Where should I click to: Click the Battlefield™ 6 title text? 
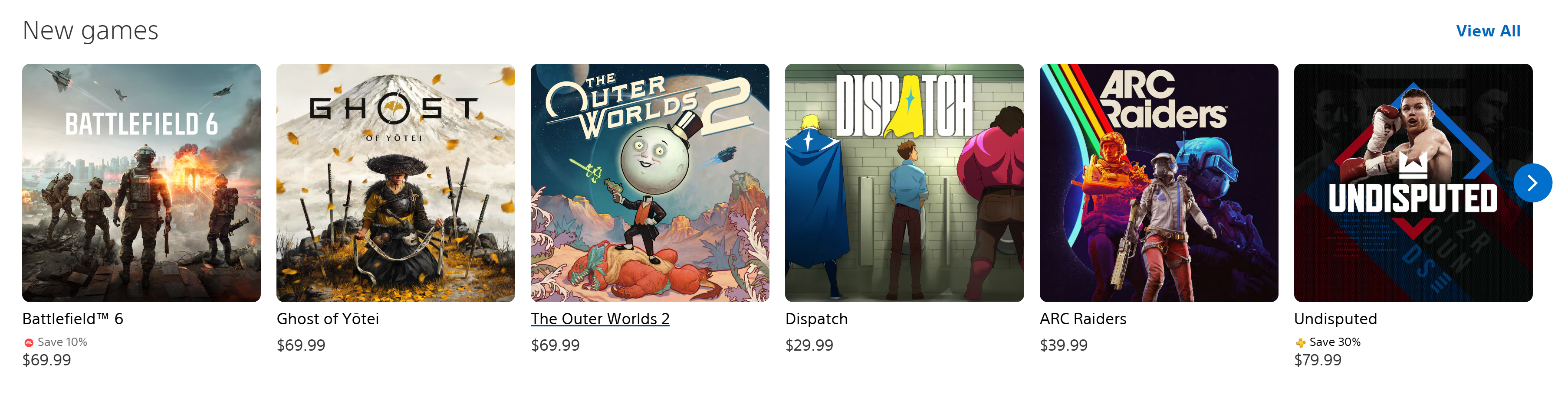coord(72,319)
